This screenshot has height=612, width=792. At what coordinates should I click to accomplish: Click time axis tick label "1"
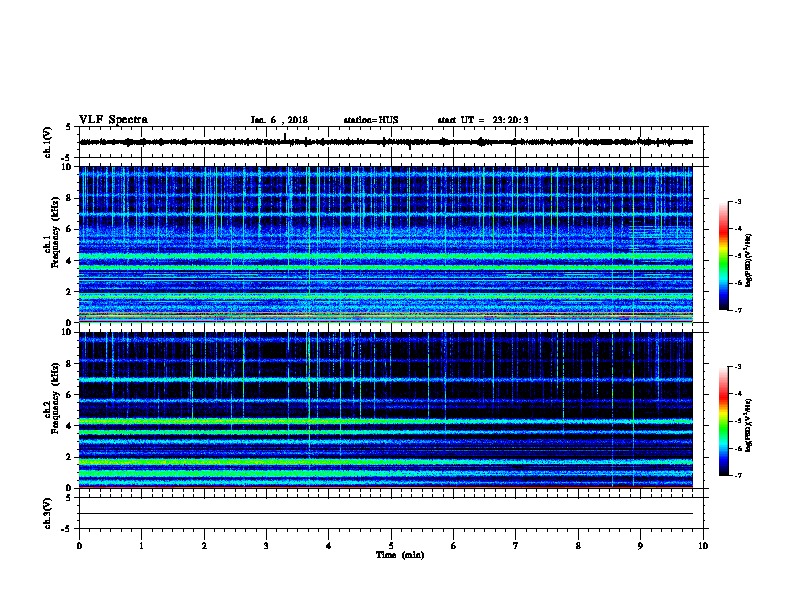142,546
